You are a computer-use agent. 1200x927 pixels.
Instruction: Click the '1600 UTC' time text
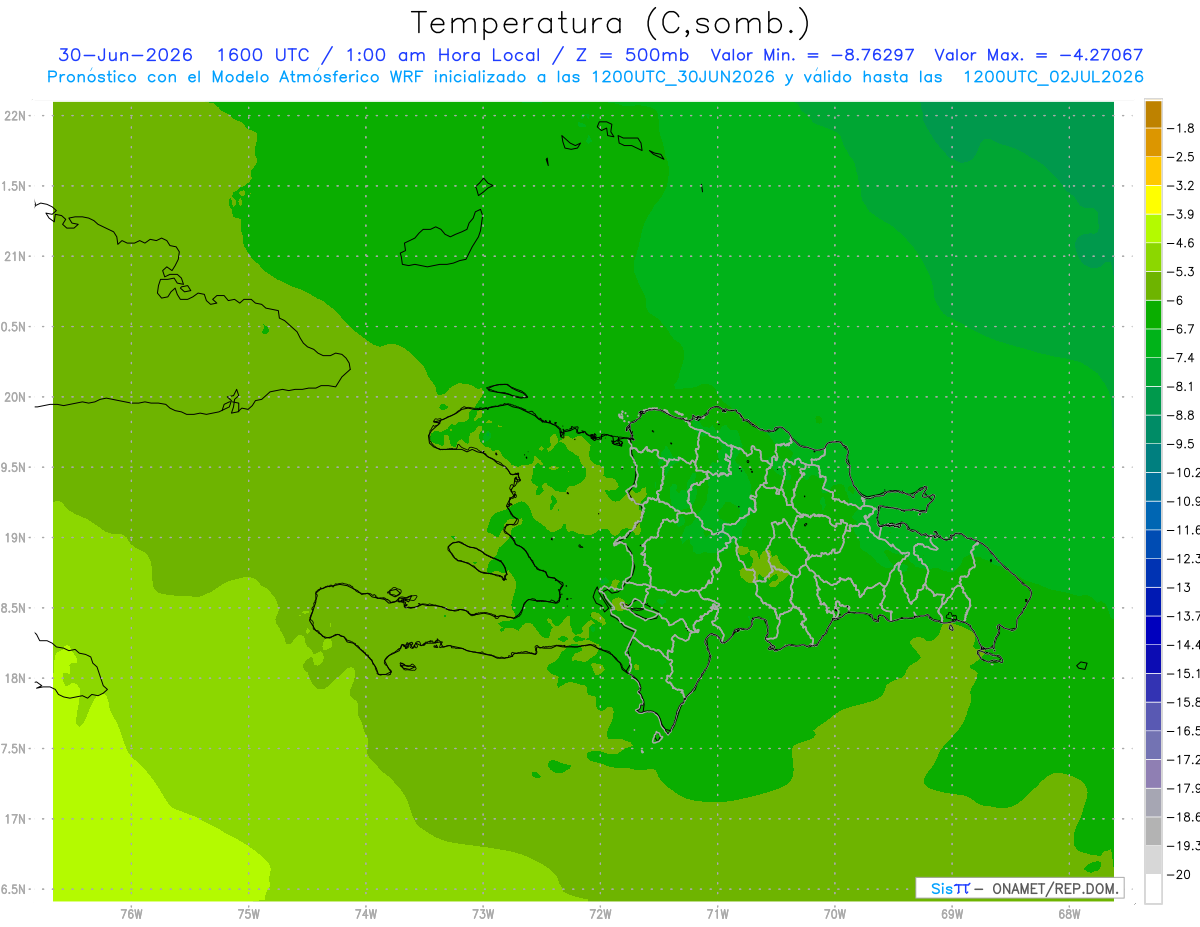pos(263,55)
